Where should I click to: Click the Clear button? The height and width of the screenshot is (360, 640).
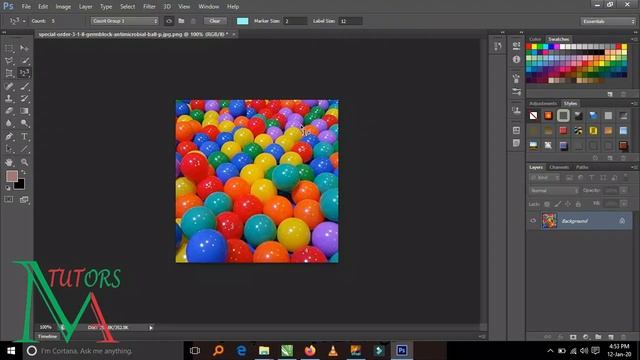[215, 21]
